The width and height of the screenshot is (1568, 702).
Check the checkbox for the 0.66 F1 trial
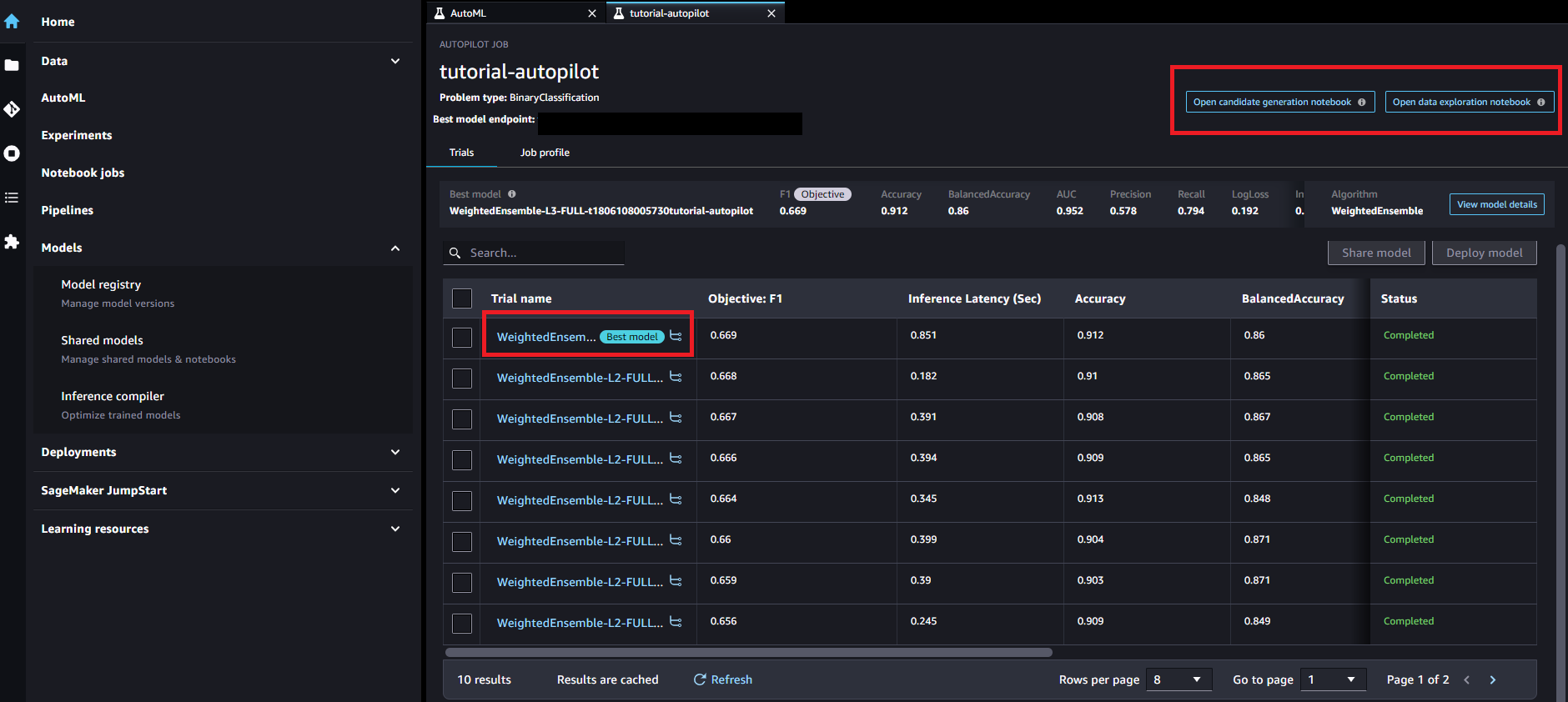tap(462, 542)
